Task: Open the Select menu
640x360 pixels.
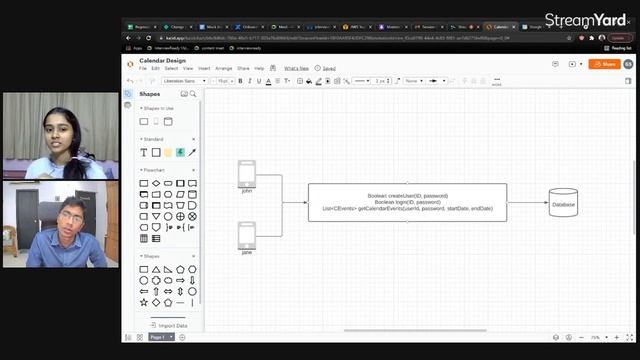Action: (x=171, y=69)
